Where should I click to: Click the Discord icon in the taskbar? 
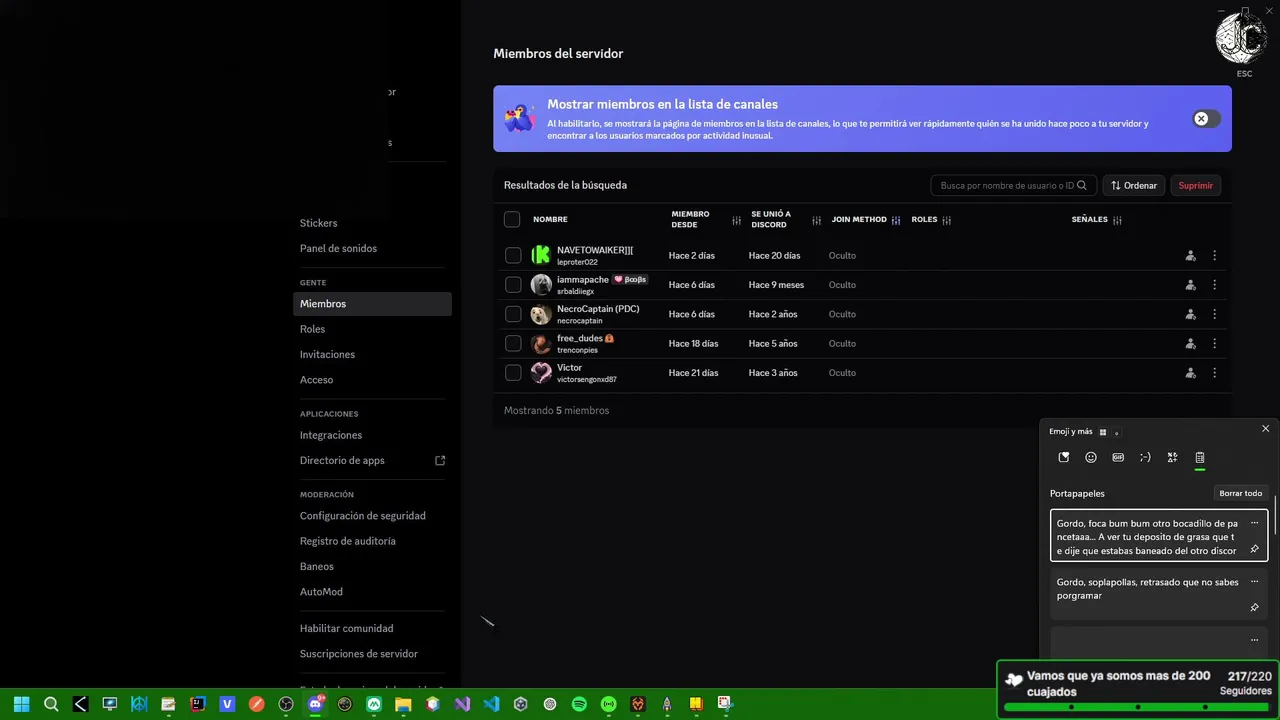316,704
